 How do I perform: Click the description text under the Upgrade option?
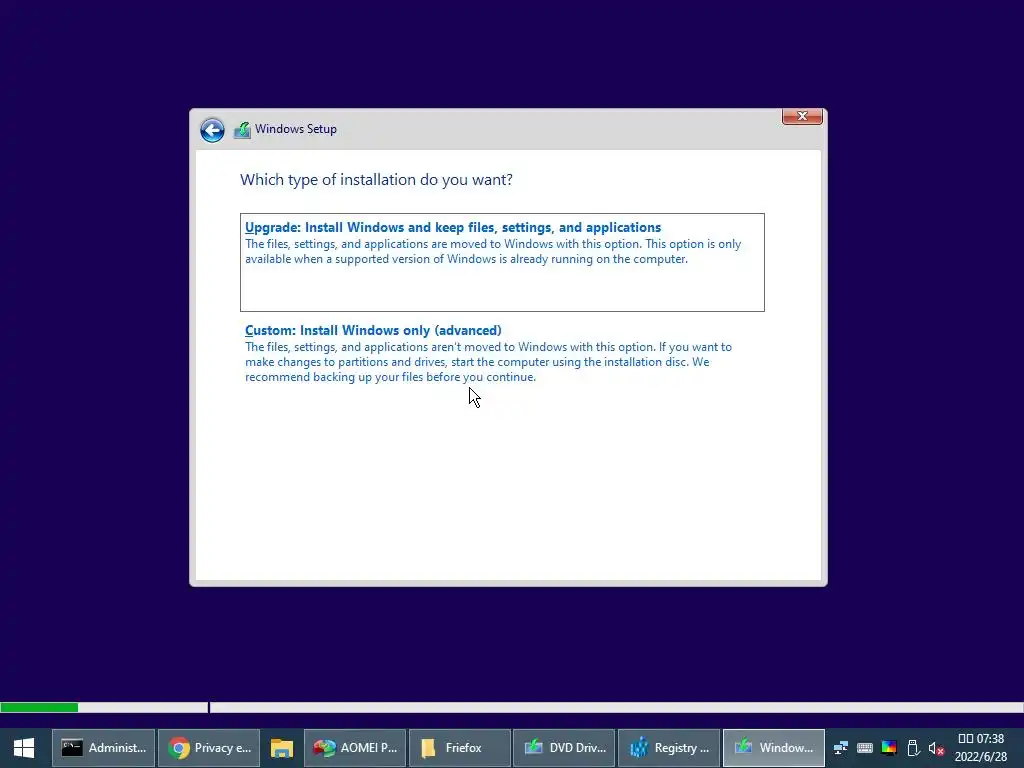click(x=493, y=251)
